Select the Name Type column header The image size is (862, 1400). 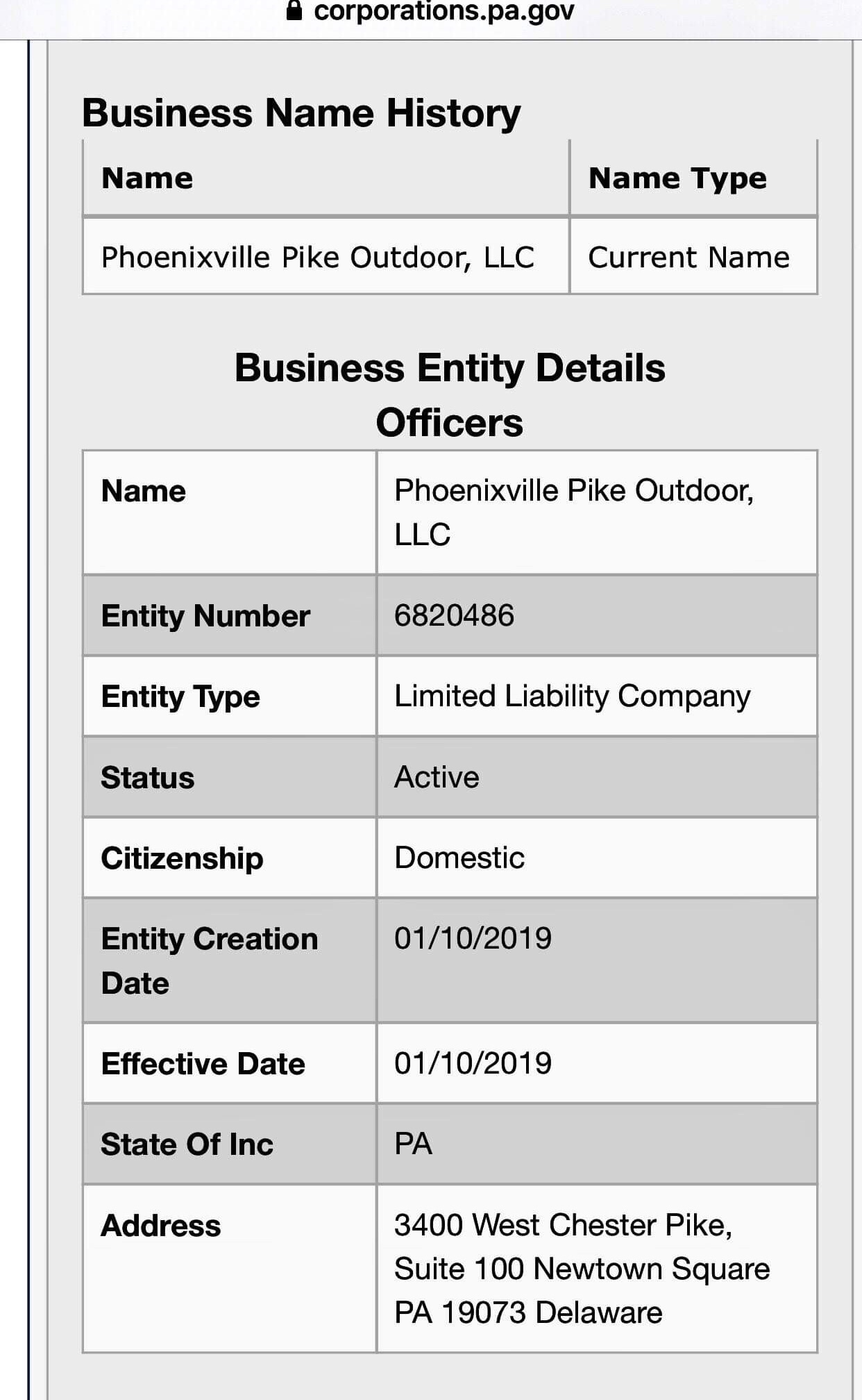coord(677,178)
